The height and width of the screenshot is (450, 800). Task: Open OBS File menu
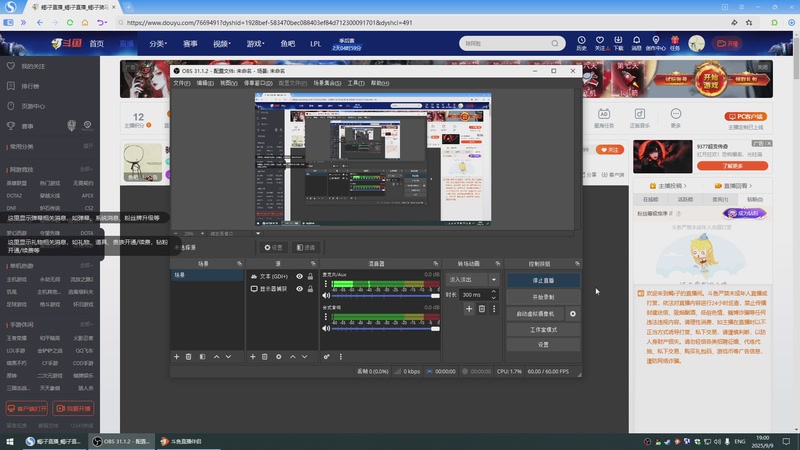(x=182, y=83)
